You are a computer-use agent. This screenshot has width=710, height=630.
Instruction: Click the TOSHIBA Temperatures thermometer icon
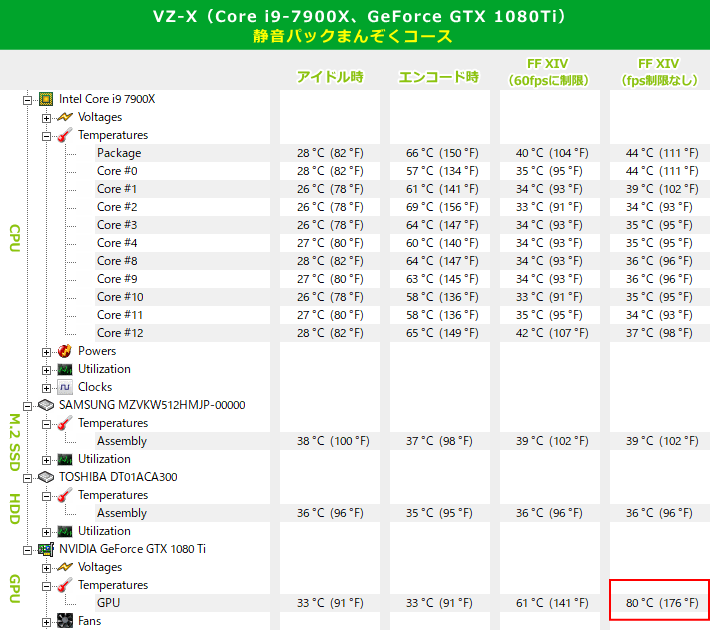(65, 495)
